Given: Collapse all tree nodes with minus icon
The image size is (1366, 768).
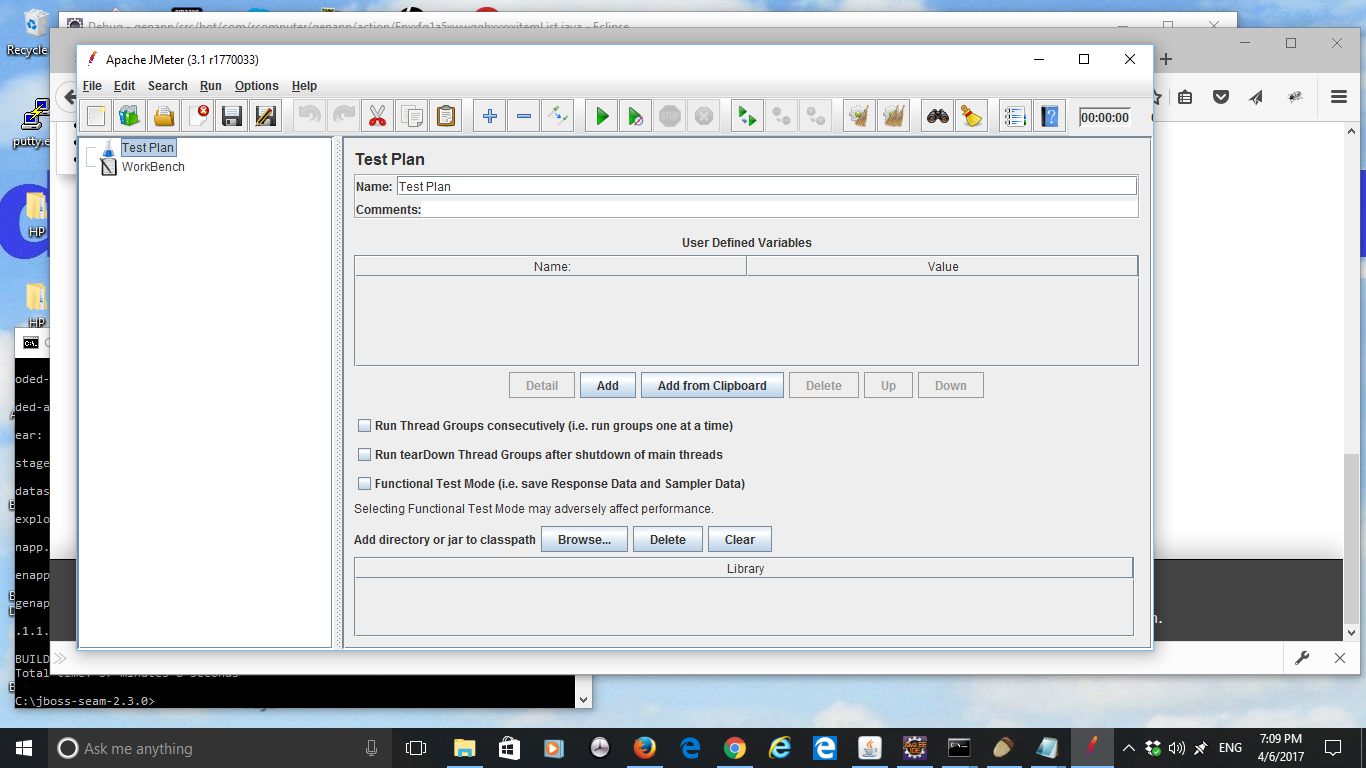Looking at the screenshot, I should [x=523, y=116].
